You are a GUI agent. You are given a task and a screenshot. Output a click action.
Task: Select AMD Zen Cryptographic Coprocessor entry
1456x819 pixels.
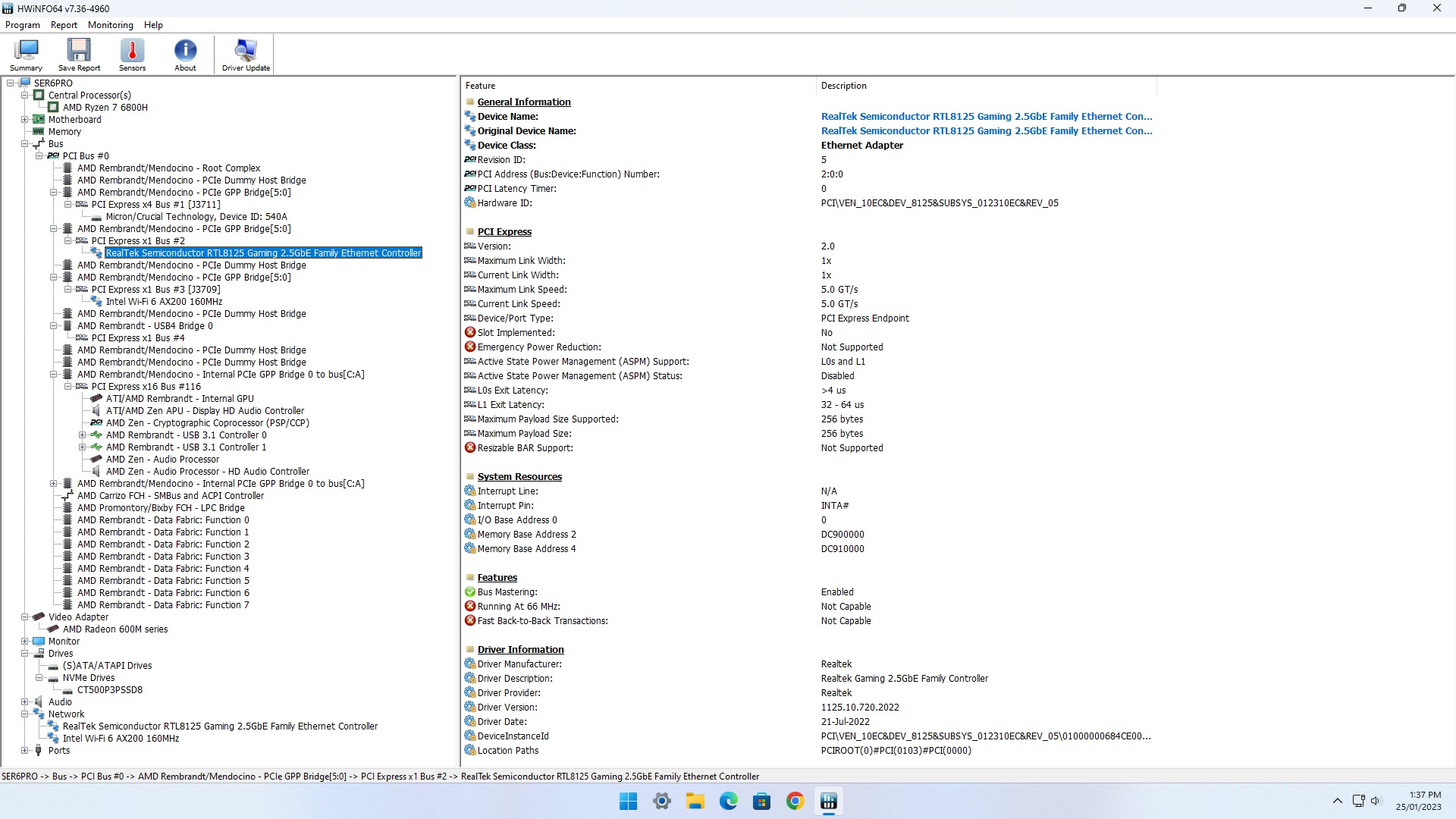point(208,423)
